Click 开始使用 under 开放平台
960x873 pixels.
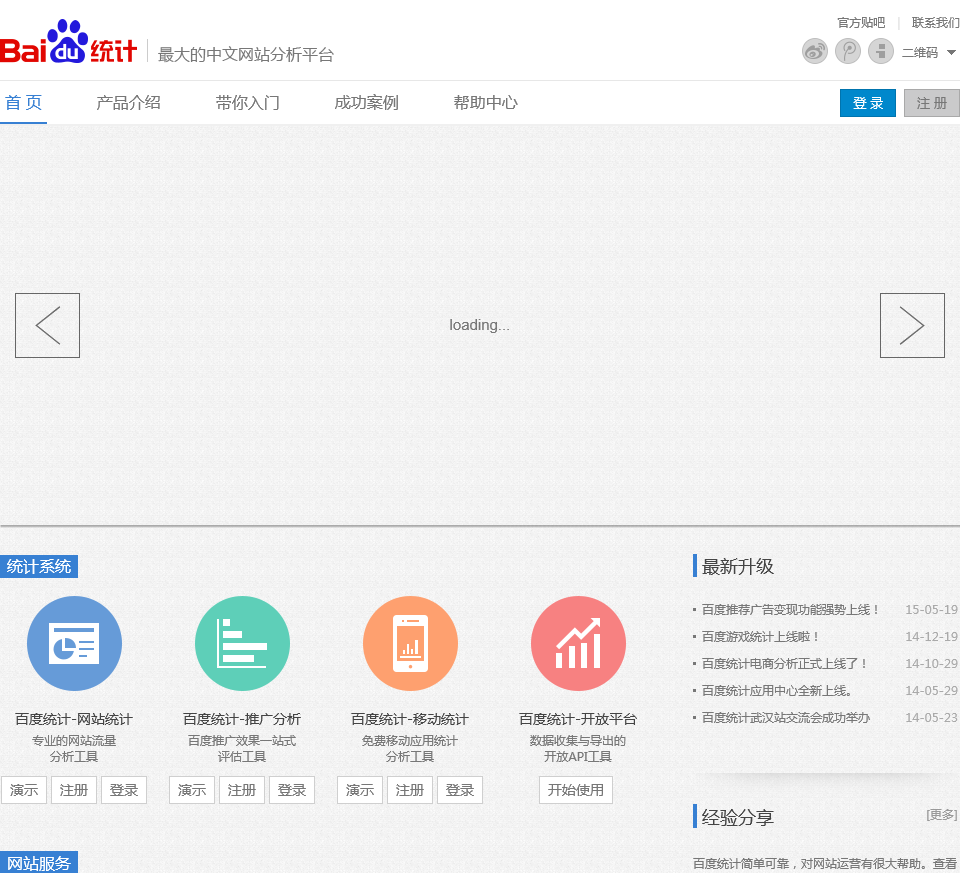(x=576, y=790)
